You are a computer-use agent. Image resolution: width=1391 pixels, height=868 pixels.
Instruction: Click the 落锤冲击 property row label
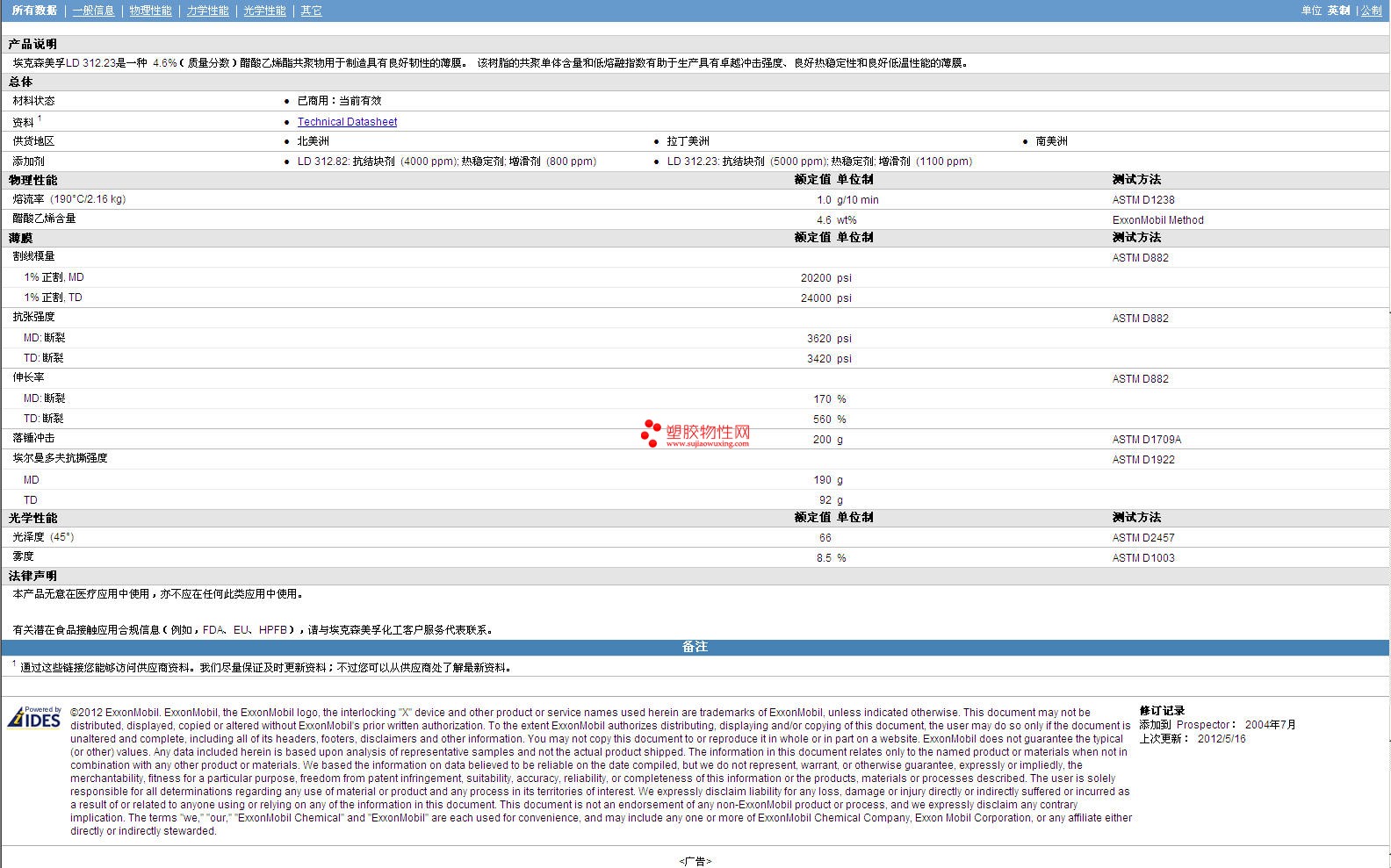coord(33,438)
